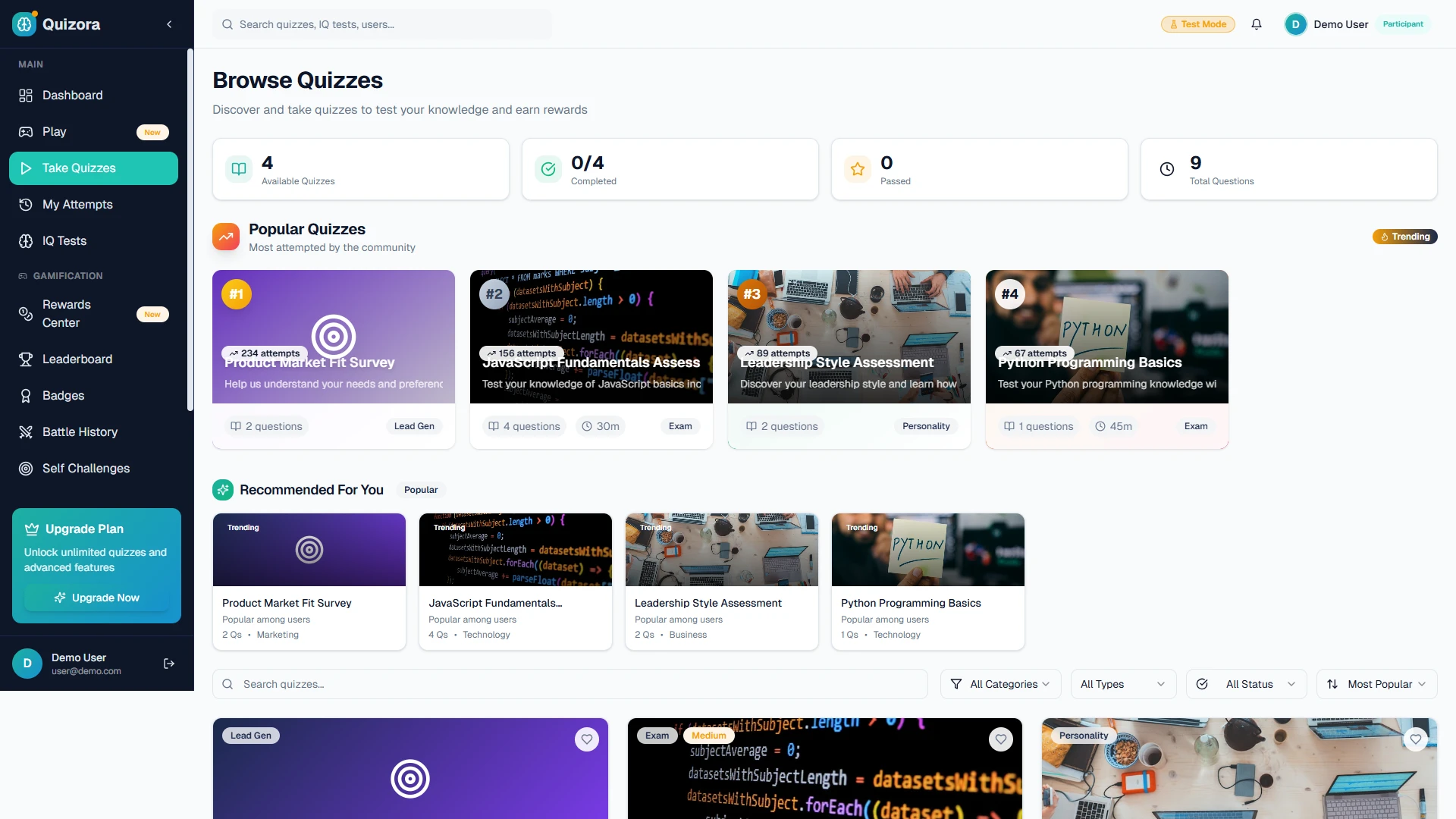Favorite the Personality quiz with its heart

(1416, 739)
